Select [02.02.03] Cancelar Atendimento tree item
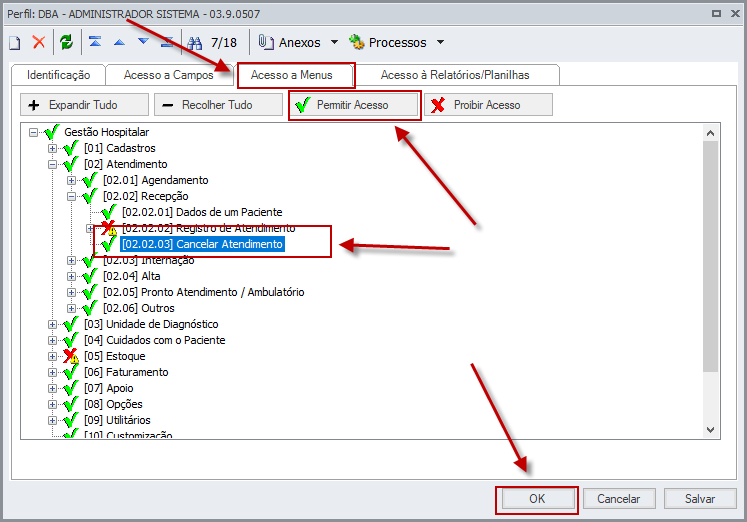The image size is (747, 522). 202,244
